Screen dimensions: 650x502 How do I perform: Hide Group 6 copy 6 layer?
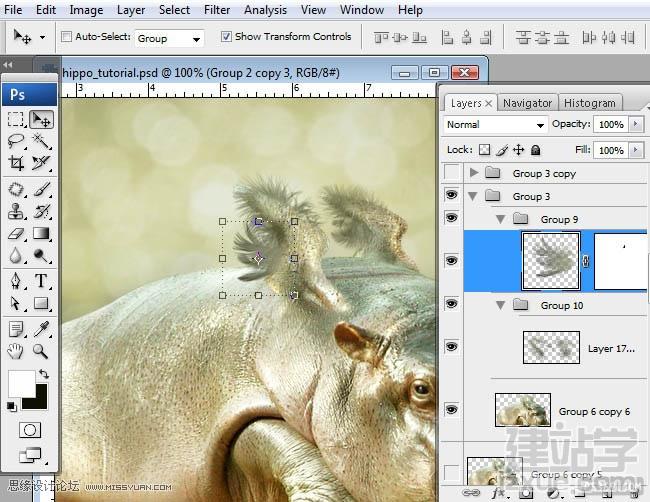pyautogui.click(x=451, y=410)
